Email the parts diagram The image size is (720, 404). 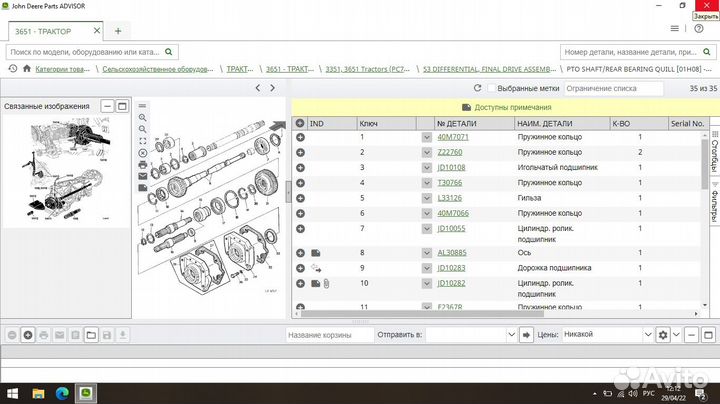coord(143,176)
